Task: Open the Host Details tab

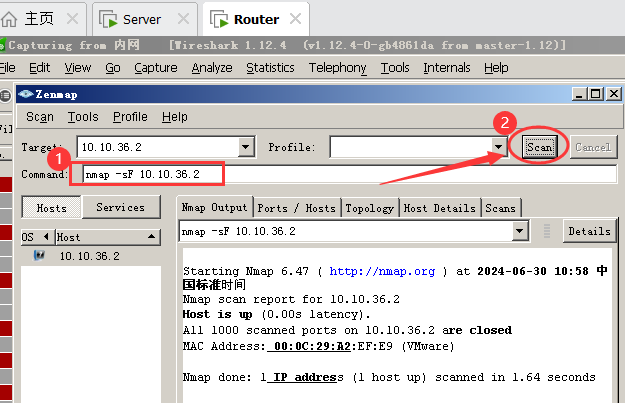Action: pos(439,208)
